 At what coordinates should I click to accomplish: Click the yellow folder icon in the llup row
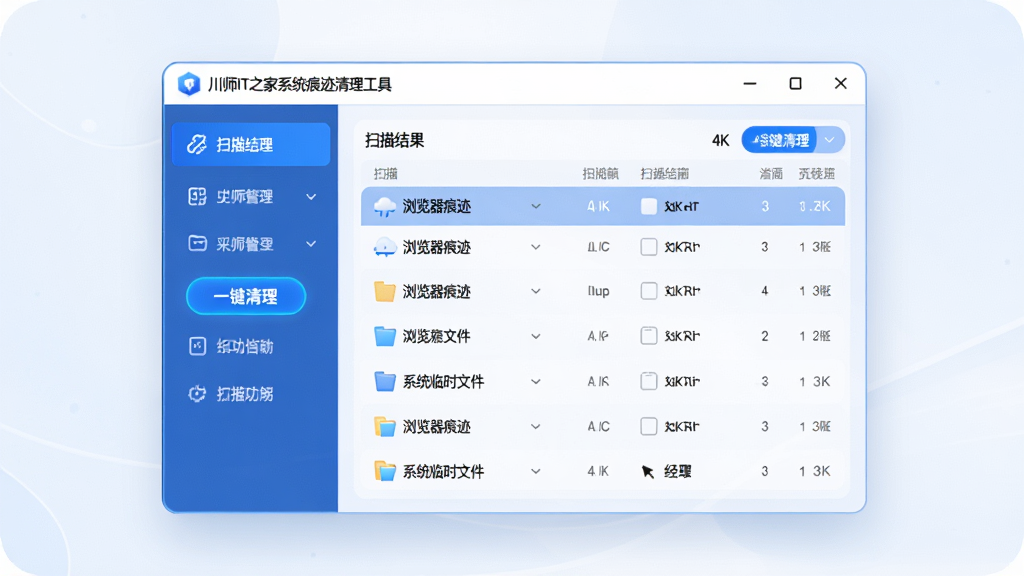tap(385, 291)
